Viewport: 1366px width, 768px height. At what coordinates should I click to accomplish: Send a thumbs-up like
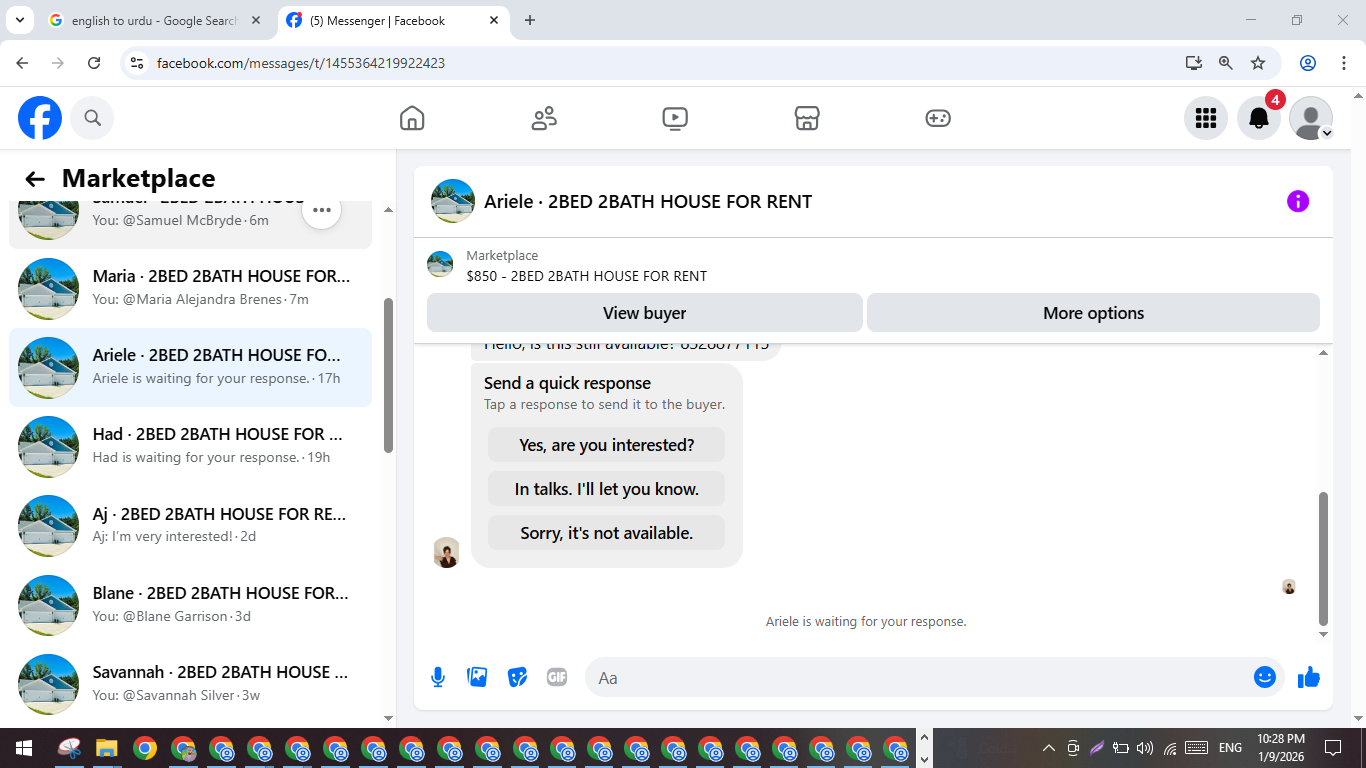tap(1309, 677)
